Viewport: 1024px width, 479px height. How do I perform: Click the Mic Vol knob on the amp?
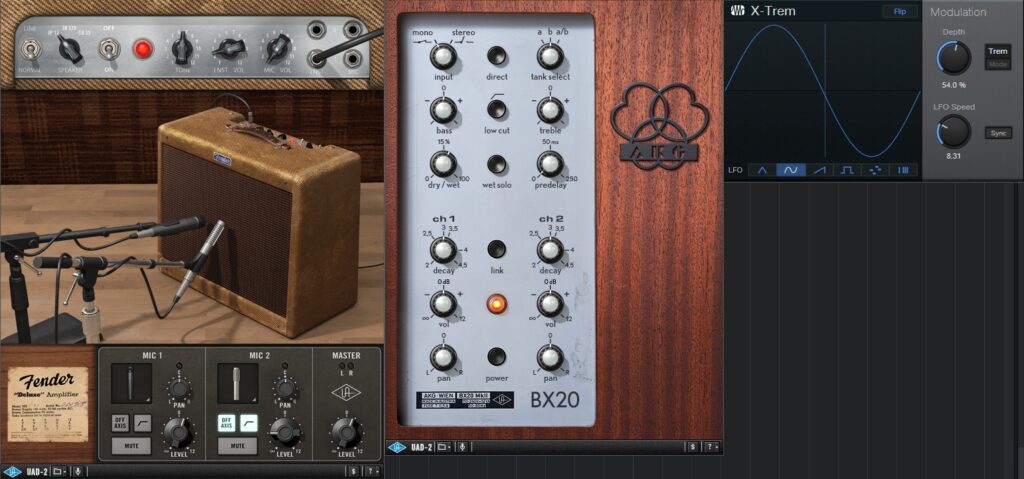coord(278,48)
